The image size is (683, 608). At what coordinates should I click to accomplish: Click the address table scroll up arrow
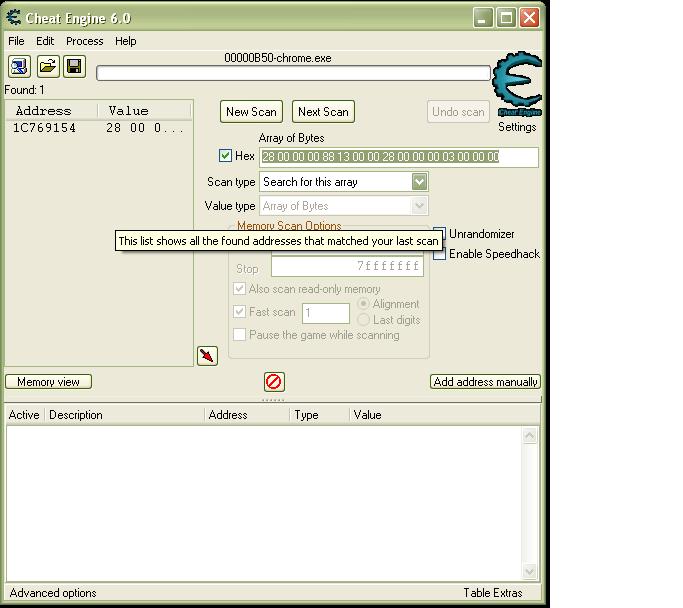[530, 436]
